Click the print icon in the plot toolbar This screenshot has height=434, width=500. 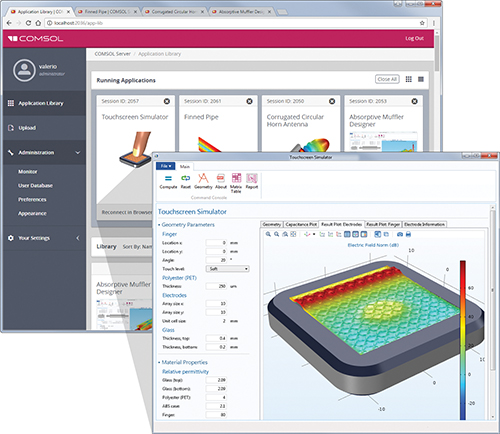(408, 234)
